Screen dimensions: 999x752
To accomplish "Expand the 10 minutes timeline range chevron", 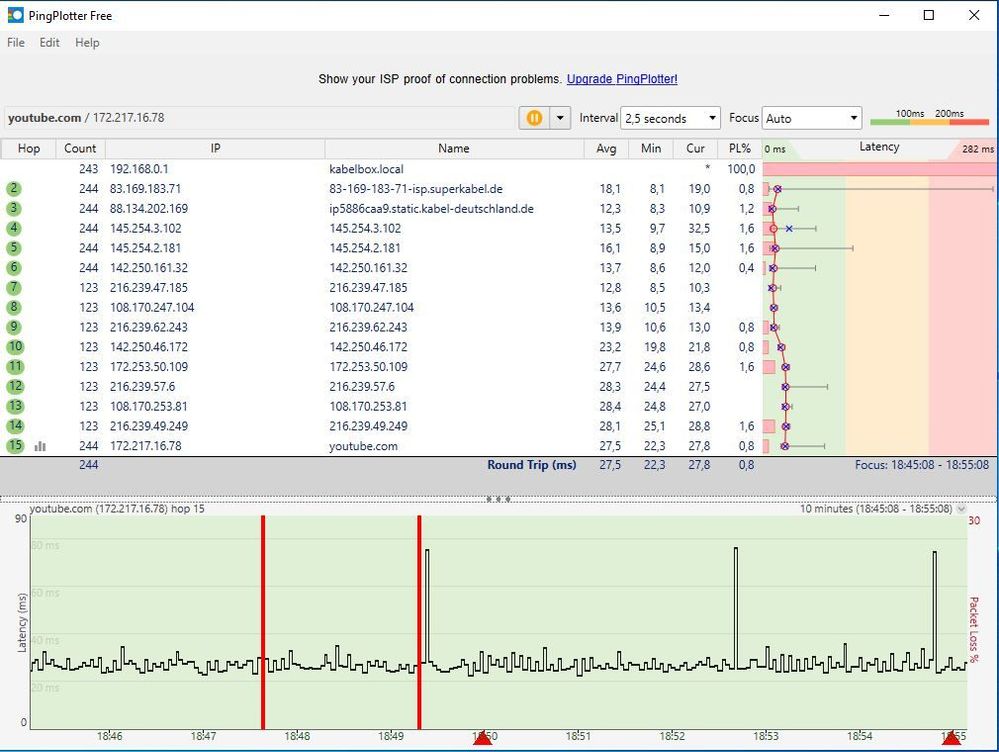I will (x=962, y=509).
